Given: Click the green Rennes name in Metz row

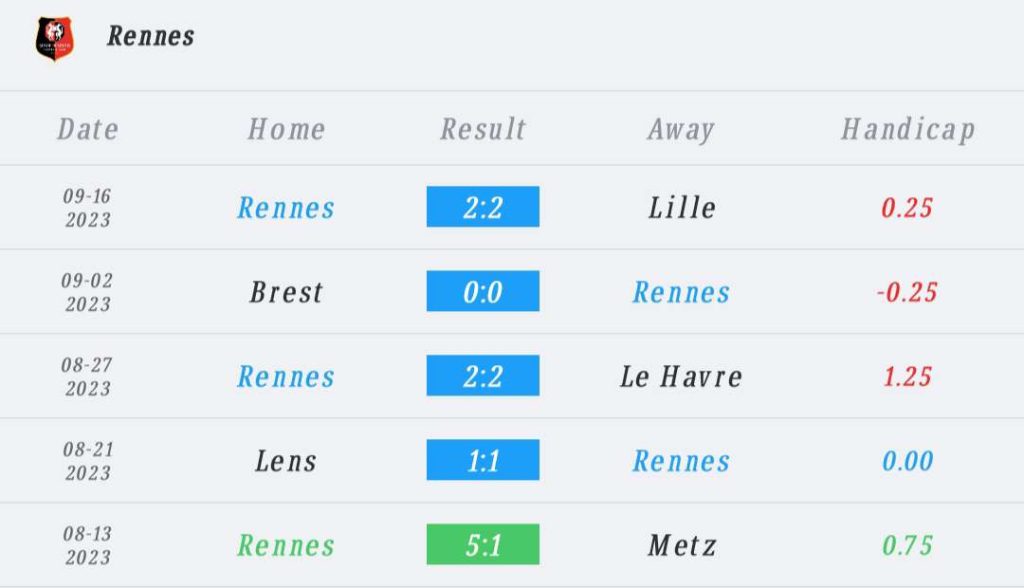Looking at the screenshot, I should (x=286, y=545).
